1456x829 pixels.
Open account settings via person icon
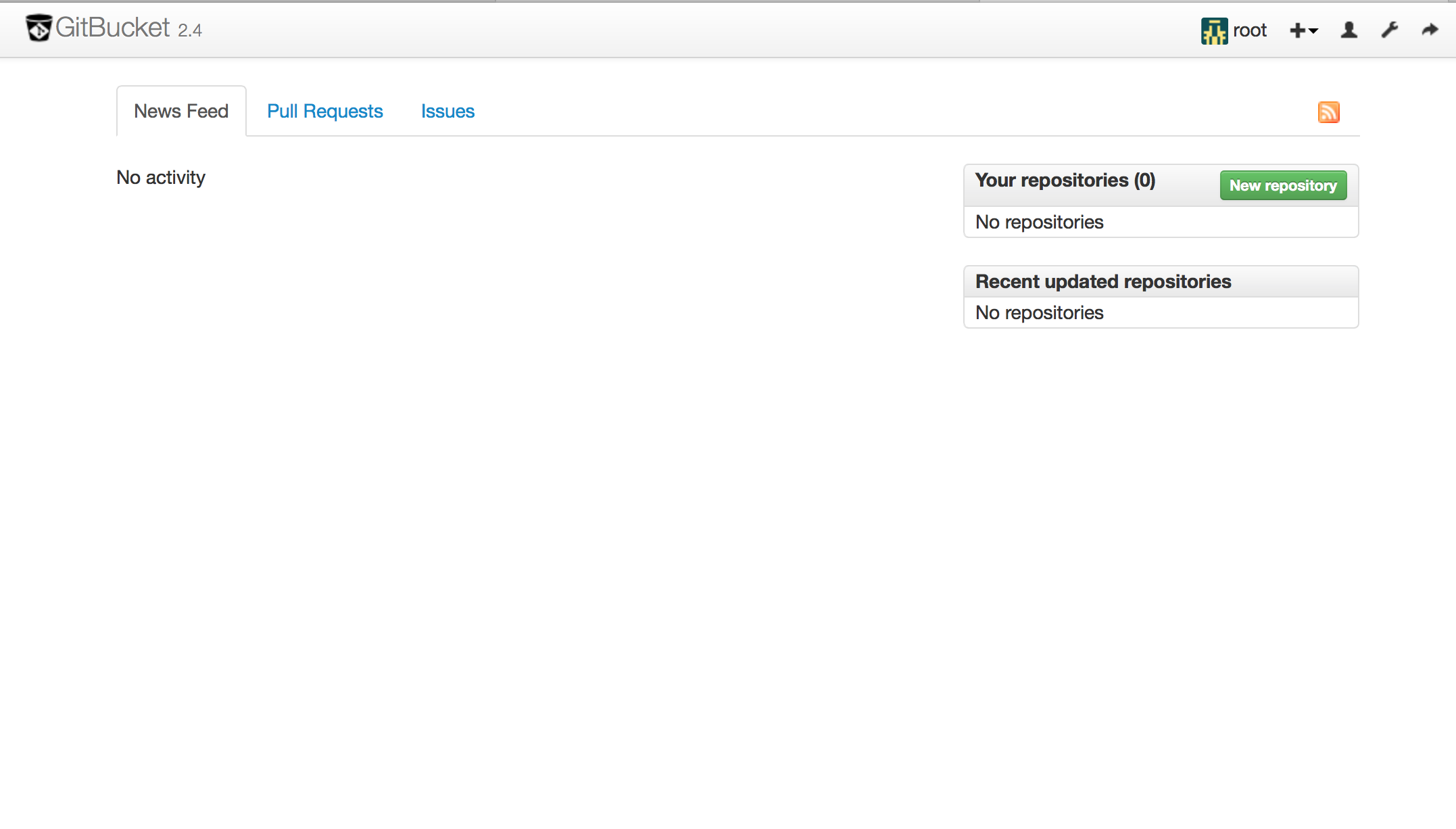point(1349,30)
